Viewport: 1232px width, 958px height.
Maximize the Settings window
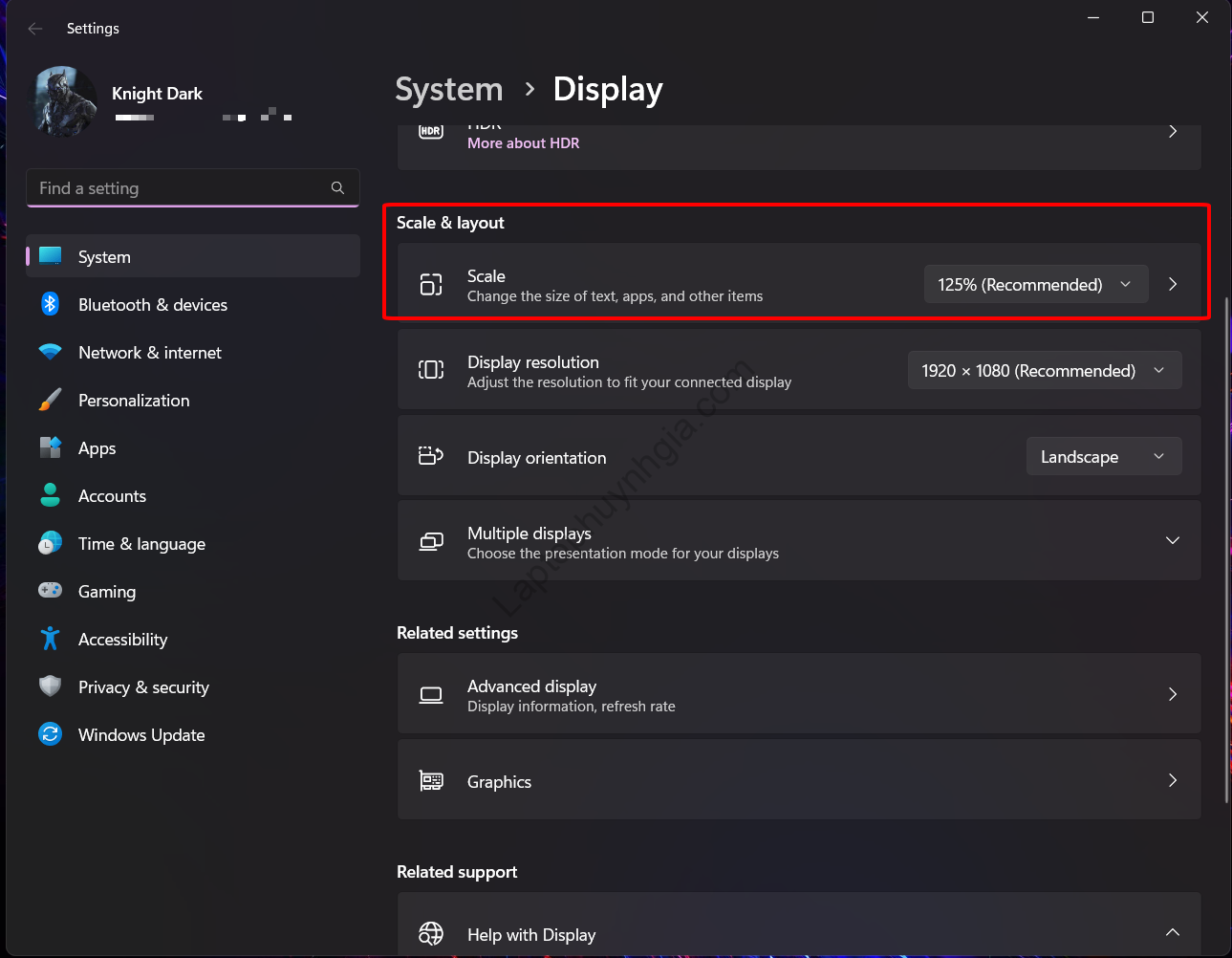(x=1148, y=17)
